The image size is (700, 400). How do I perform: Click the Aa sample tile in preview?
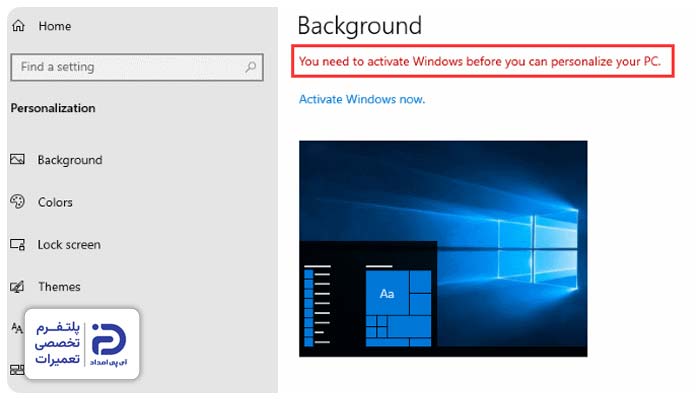[387, 294]
